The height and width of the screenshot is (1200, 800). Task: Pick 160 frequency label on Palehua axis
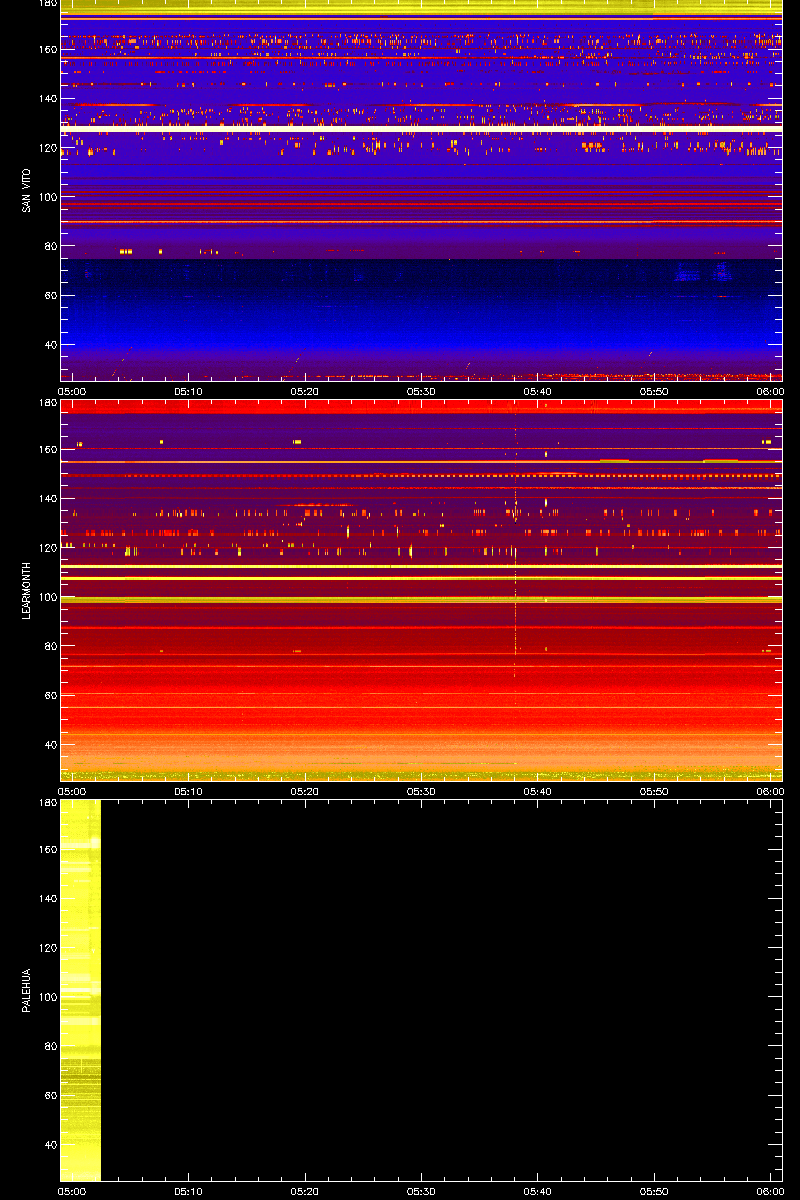point(46,849)
